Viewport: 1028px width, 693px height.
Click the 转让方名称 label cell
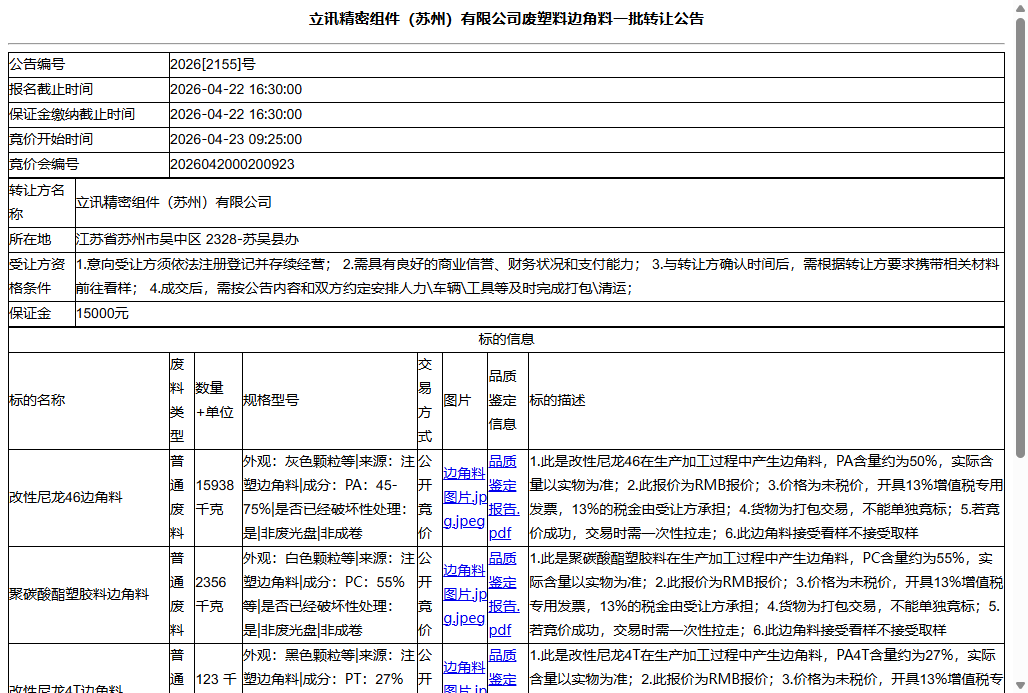[x=41, y=203]
